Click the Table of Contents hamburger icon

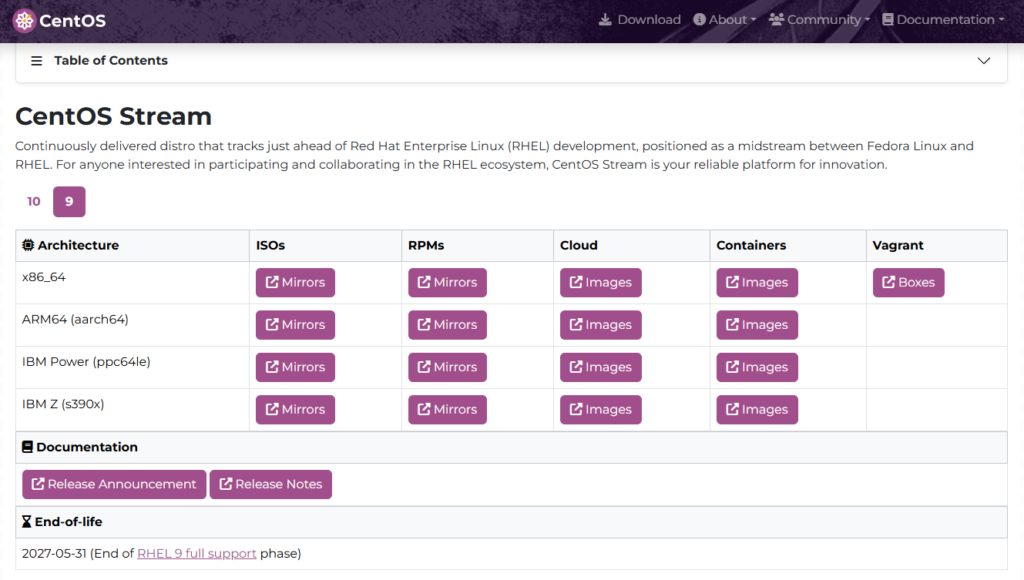37,61
